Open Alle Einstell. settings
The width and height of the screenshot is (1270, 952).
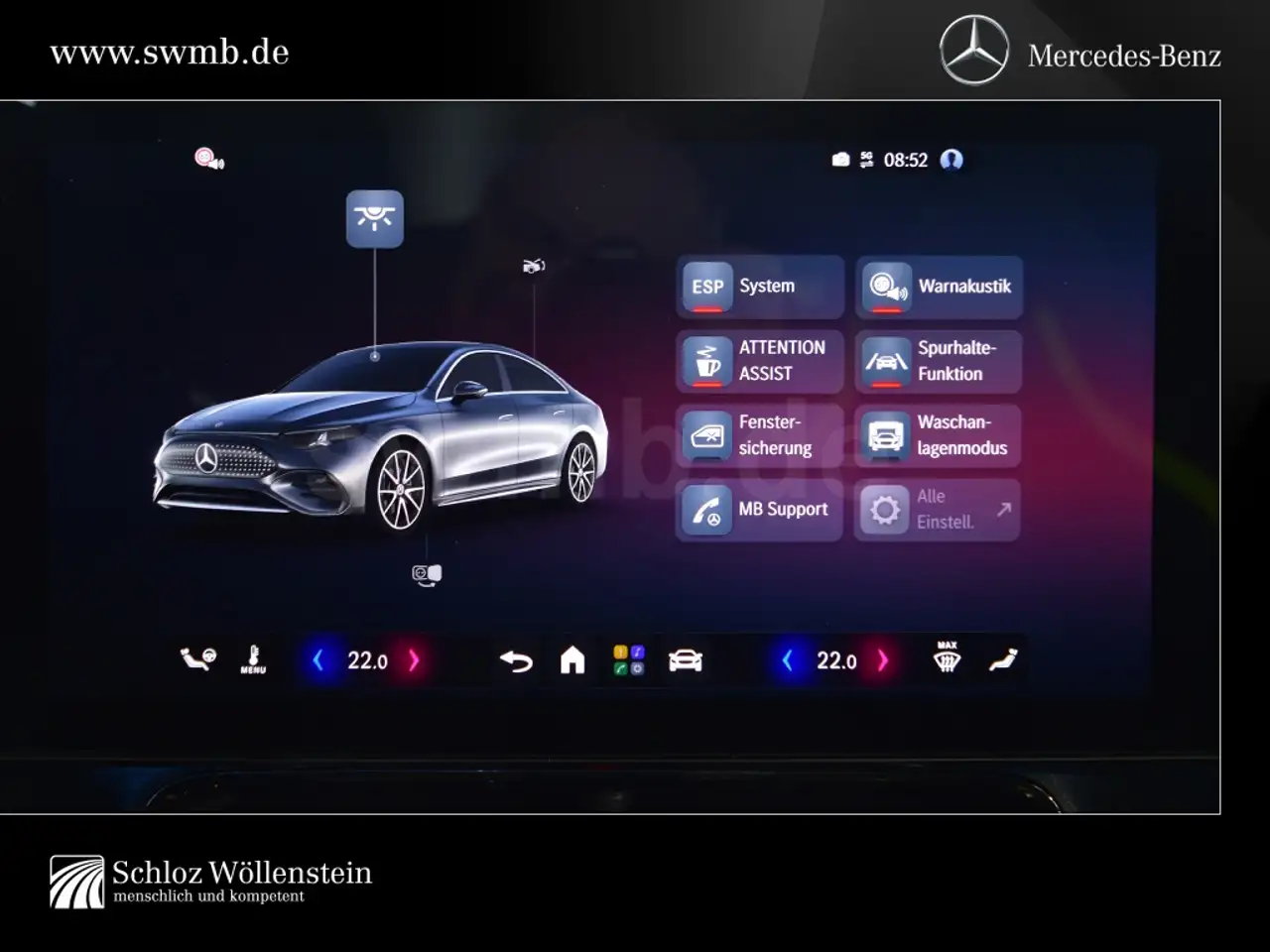point(939,510)
